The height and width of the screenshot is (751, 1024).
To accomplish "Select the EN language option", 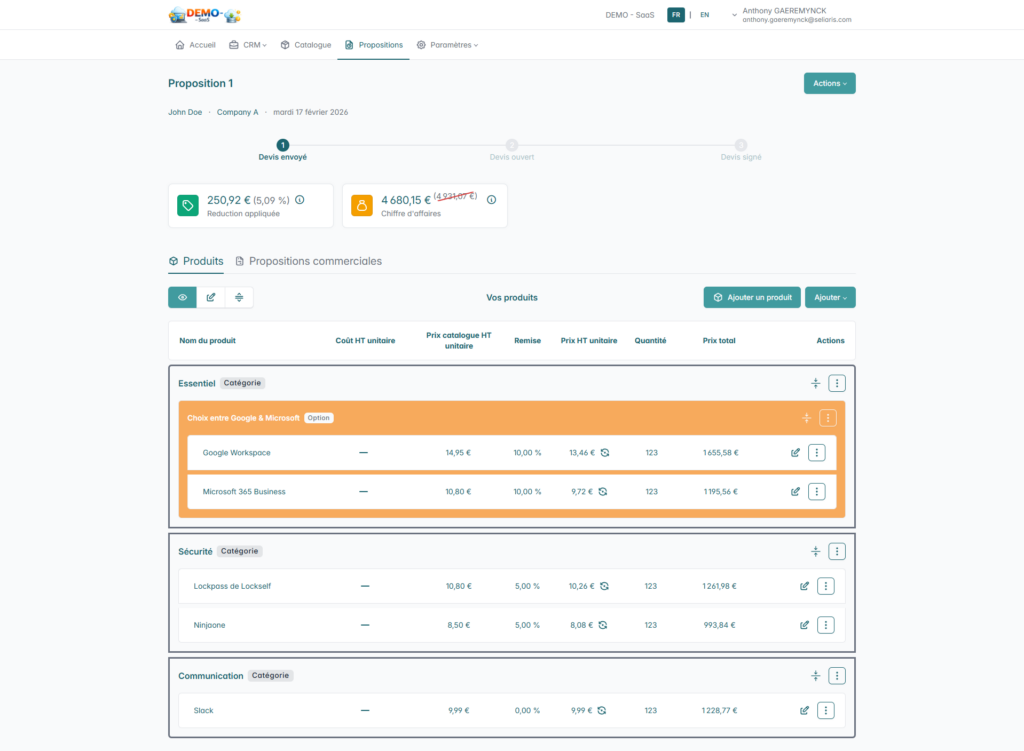I will tap(704, 15).
